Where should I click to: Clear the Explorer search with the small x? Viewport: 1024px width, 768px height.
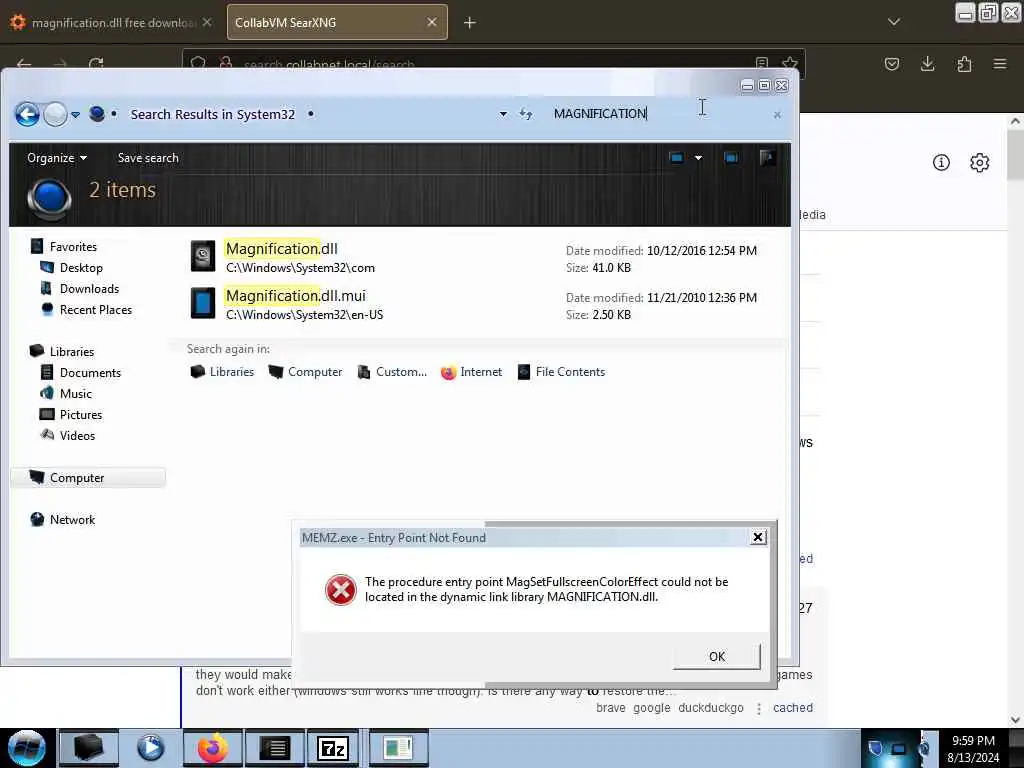777,115
